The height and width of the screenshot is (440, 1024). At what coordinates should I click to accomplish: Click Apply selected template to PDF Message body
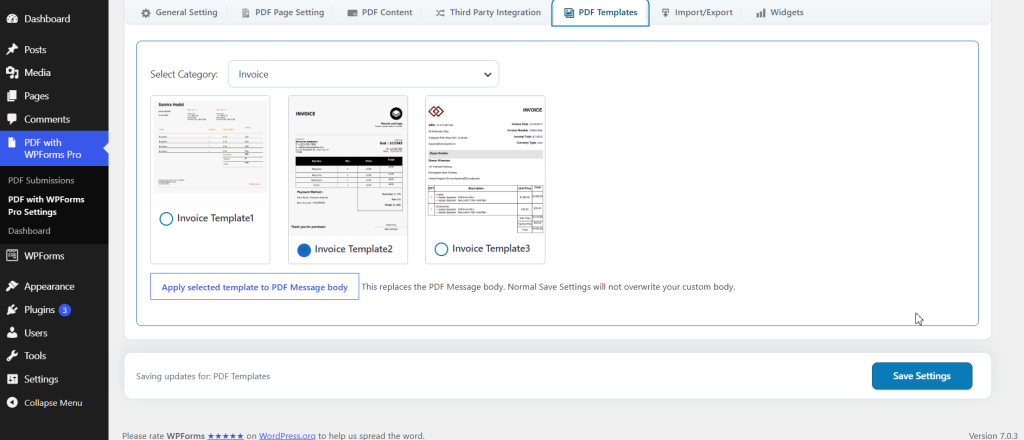tap(255, 287)
